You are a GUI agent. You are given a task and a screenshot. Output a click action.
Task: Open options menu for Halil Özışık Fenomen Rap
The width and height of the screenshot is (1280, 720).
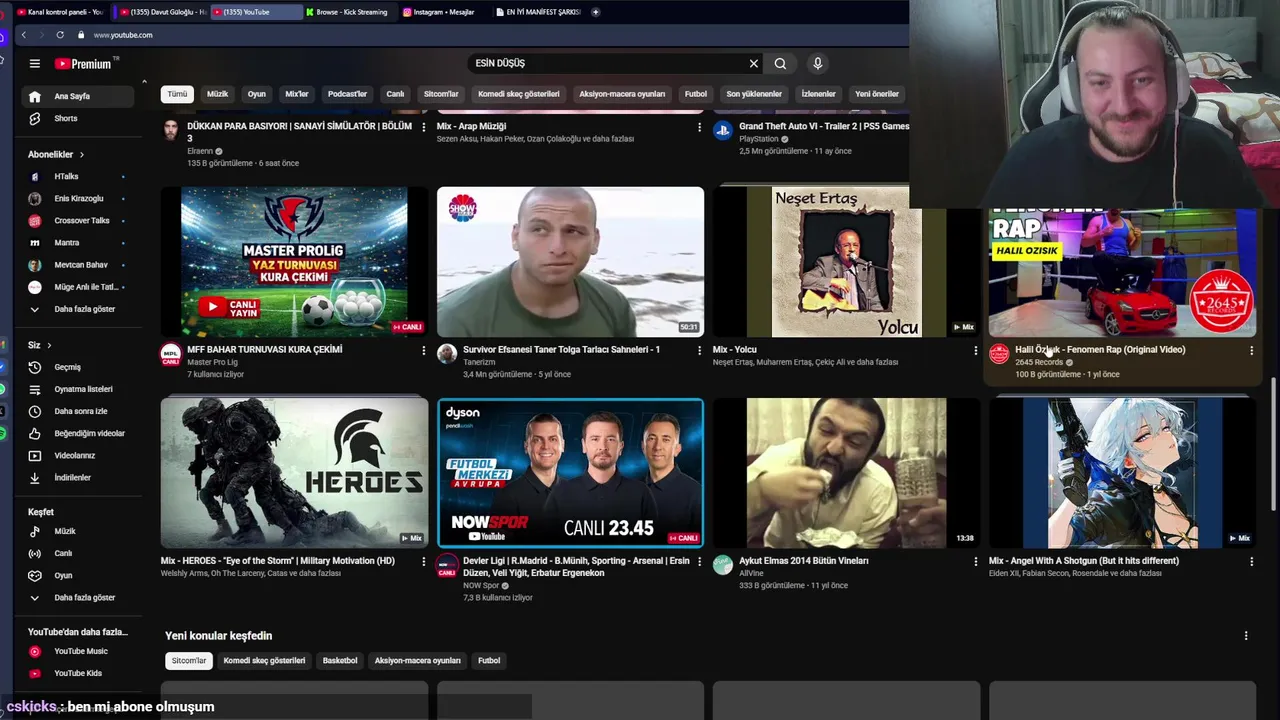[x=1251, y=350]
